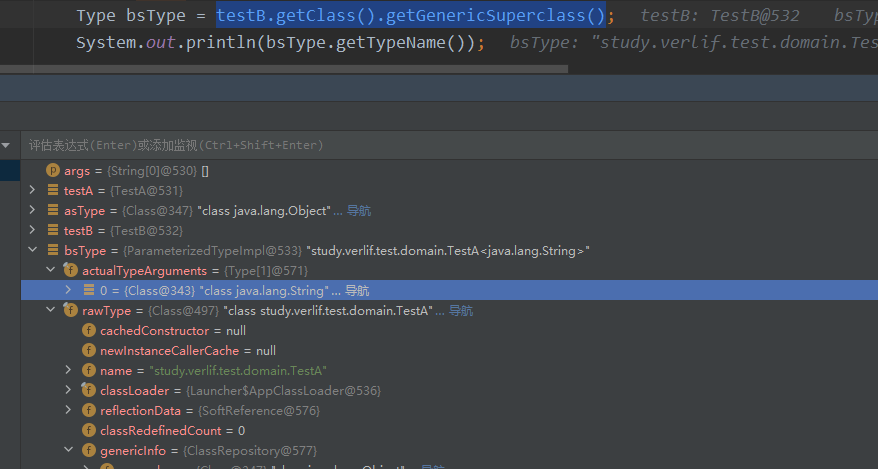The width and height of the screenshot is (878, 469).
Task: Expand the testA variable node
Action: [x=33, y=191]
